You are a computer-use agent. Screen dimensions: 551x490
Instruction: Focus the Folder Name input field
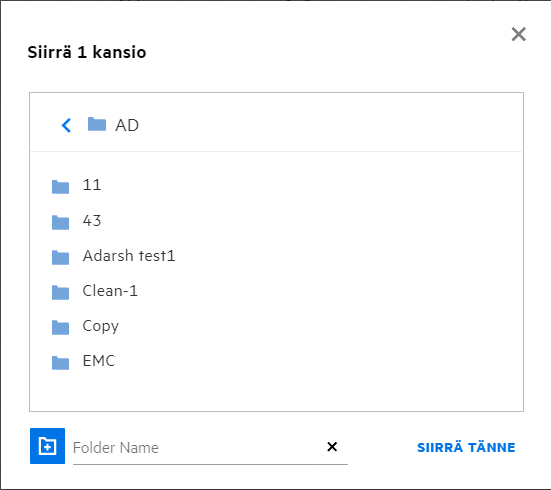[195, 448]
